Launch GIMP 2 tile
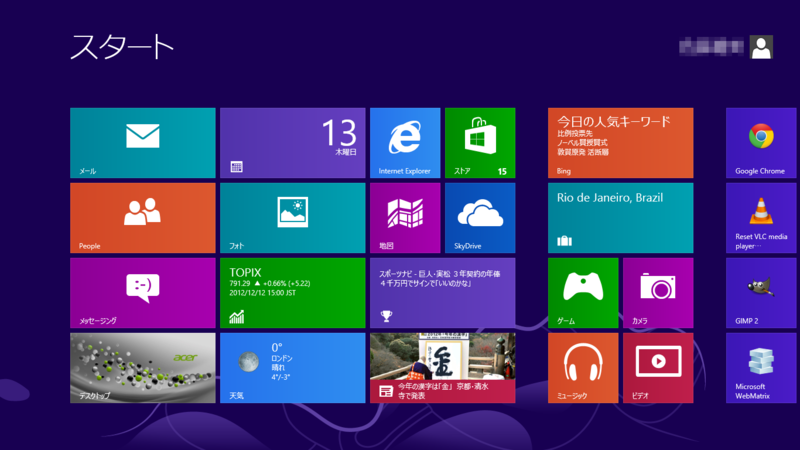The height and width of the screenshot is (450, 800). tap(761, 293)
